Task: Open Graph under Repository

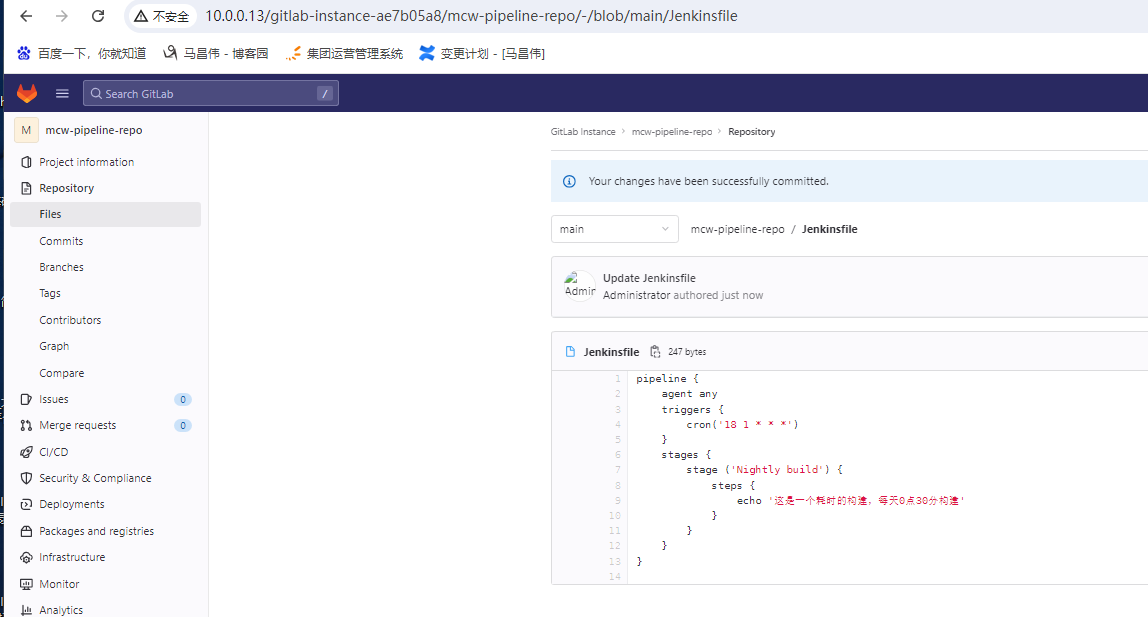Action: (54, 346)
